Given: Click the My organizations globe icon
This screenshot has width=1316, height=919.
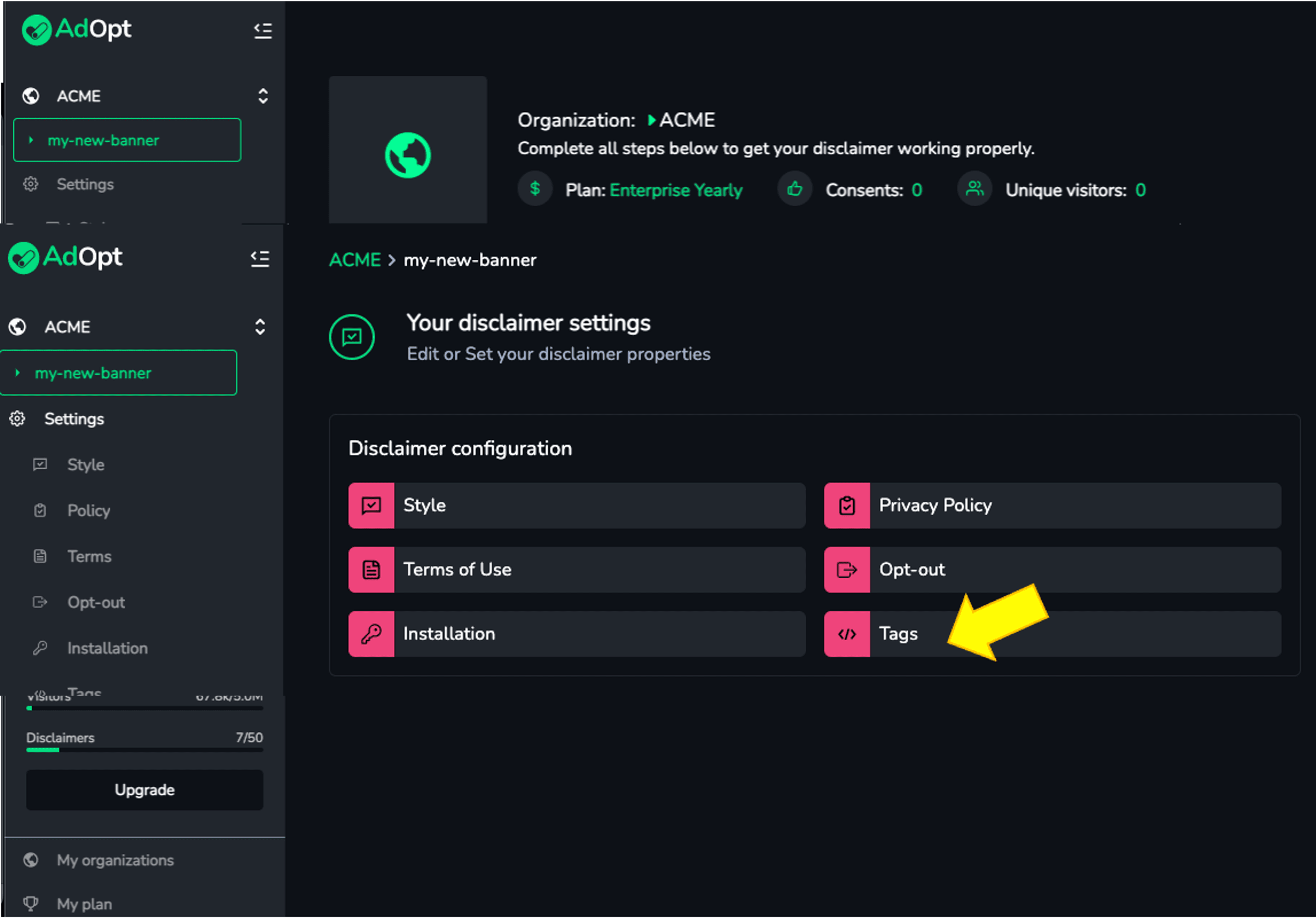Looking at the screenshot, I should (31, 860).
